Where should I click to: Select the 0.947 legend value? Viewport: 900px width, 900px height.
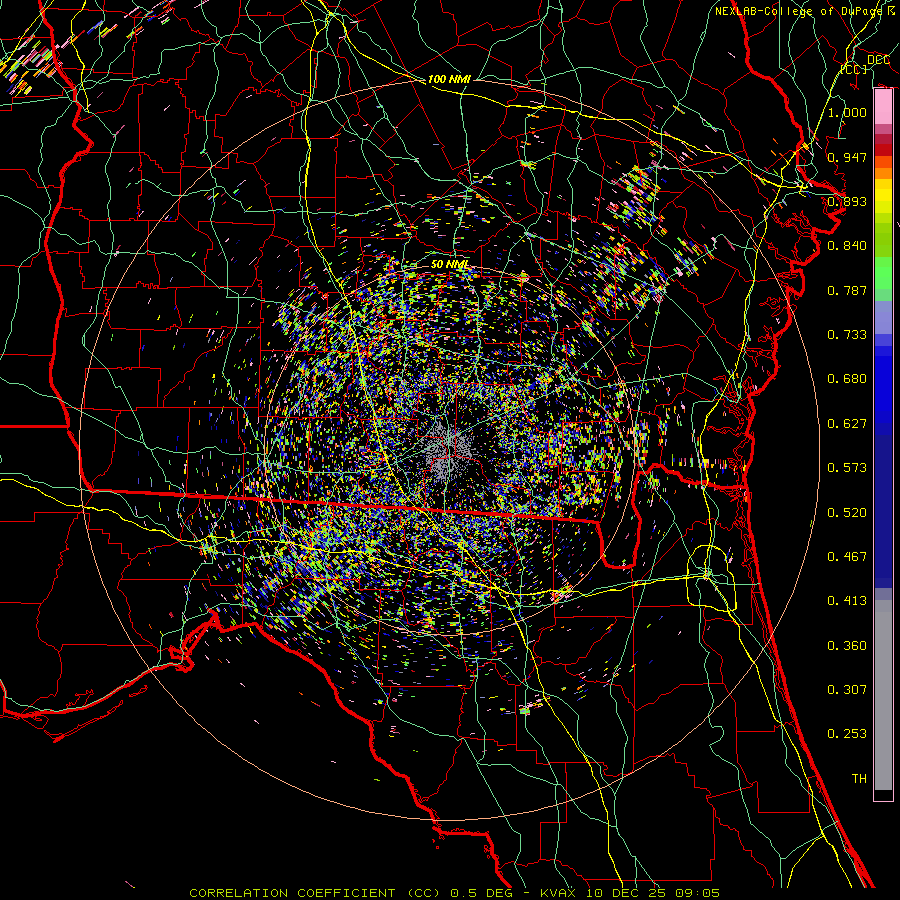(847, 157)
